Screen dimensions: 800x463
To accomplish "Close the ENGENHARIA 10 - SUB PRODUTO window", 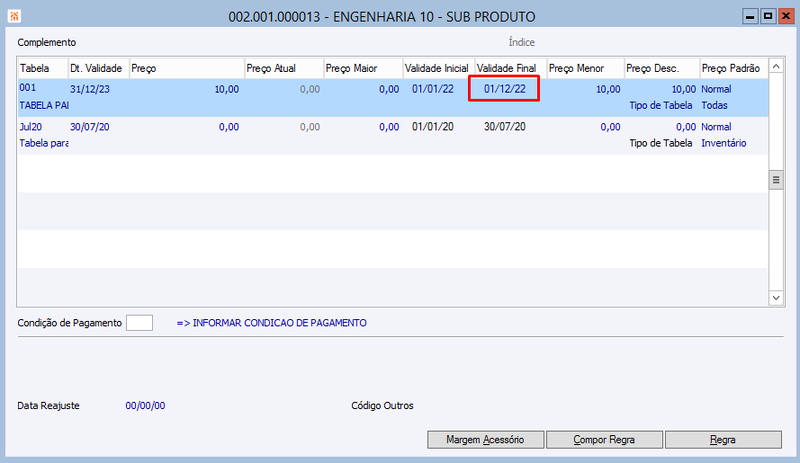I will [x=786, y=16].
